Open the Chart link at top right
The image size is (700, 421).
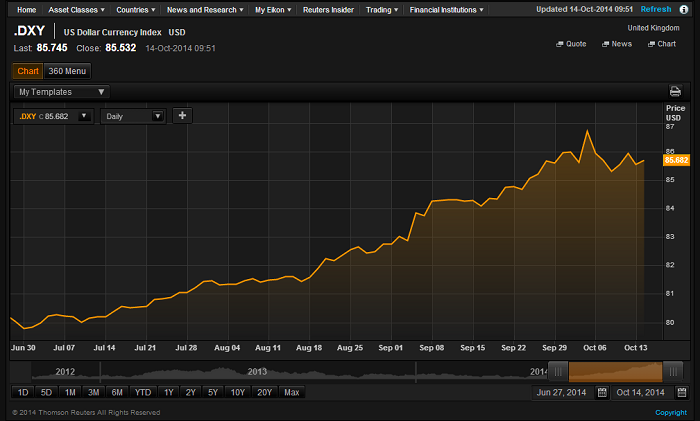(662, 44)
